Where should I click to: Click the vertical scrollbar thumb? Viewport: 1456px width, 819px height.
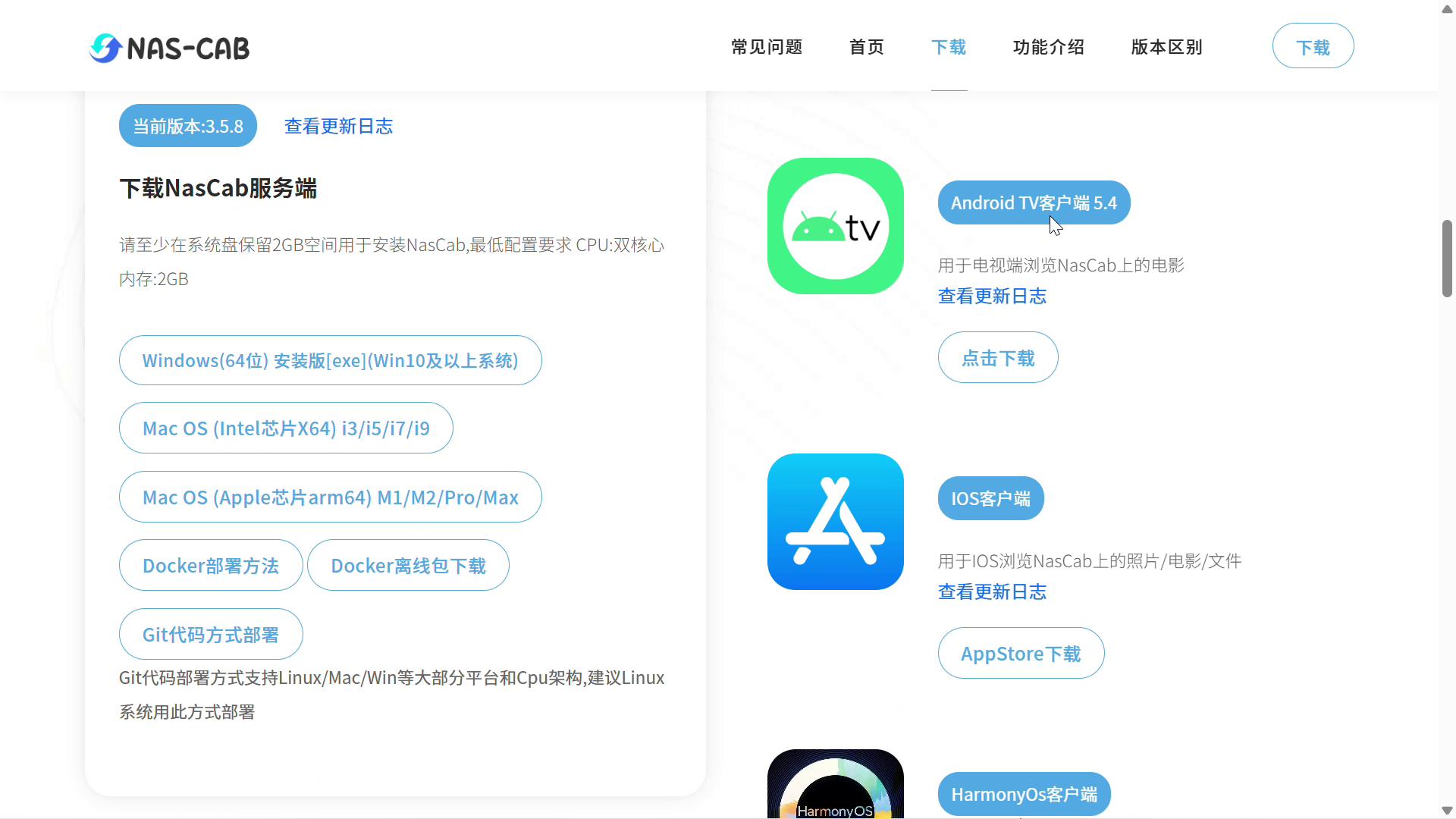click(1447, 258)
